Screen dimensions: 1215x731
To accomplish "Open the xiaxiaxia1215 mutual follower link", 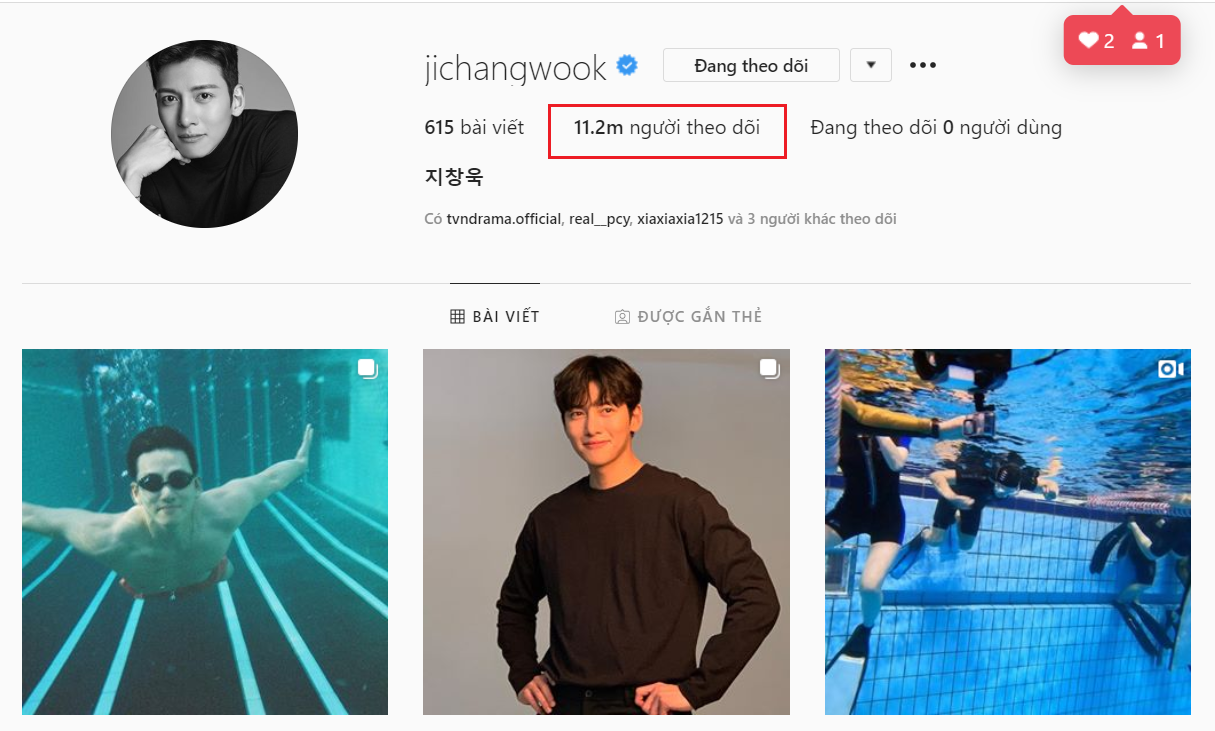I will 680,219.
